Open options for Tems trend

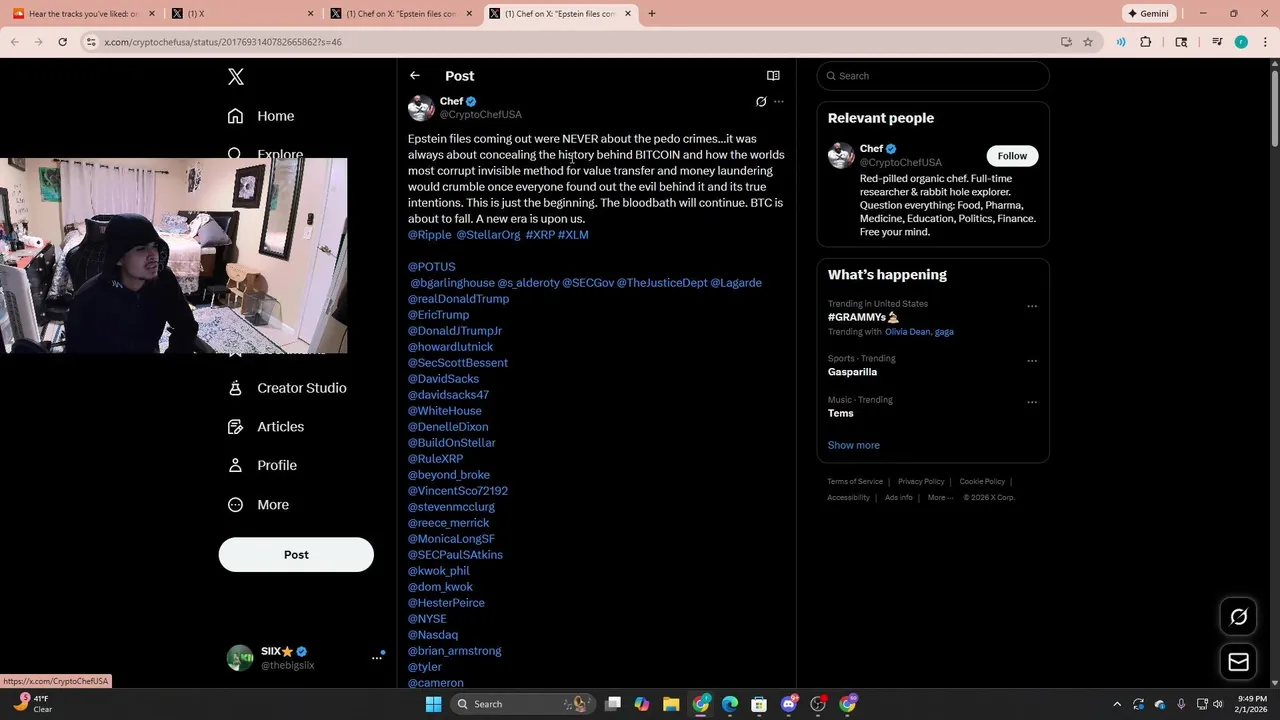(x=1032, y=403)
